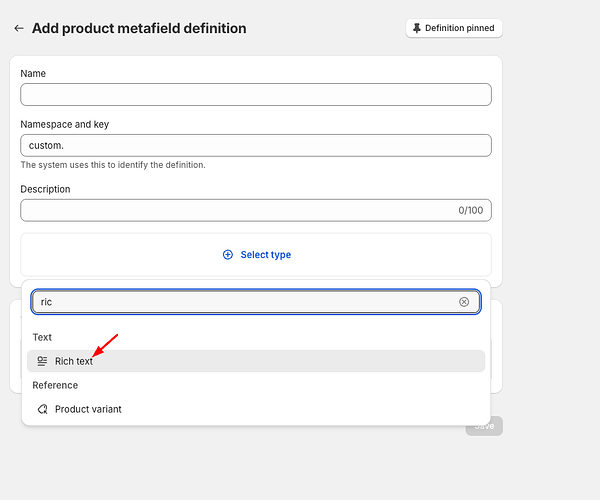This screenshot has width=600, height=500.
Task: Click the type search box containing 'ric'
Action: pyautogui.click(x=245, y=302)
